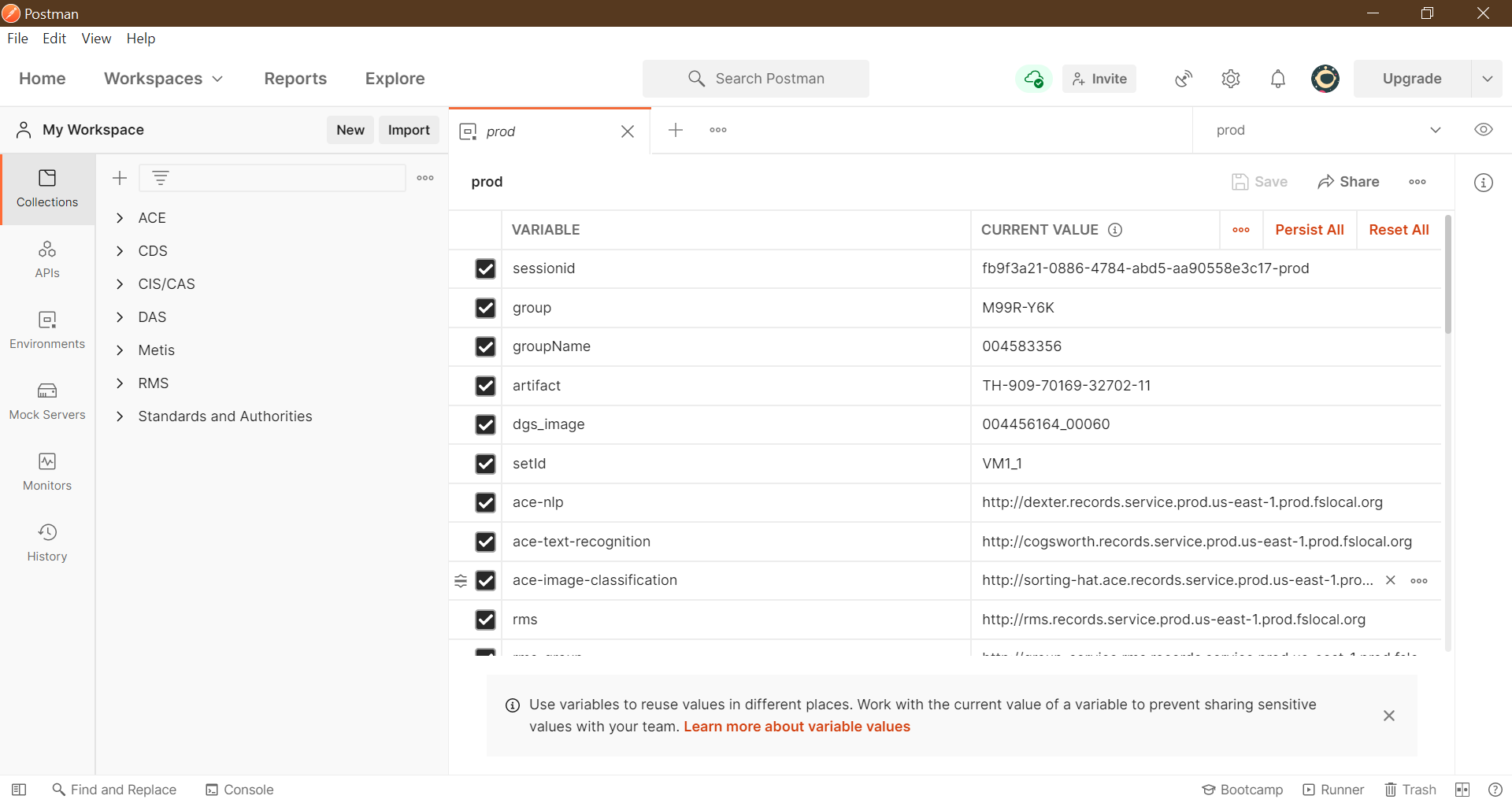Uncheck the groupName variable
1512x803 pixels.
coord(486,346)
